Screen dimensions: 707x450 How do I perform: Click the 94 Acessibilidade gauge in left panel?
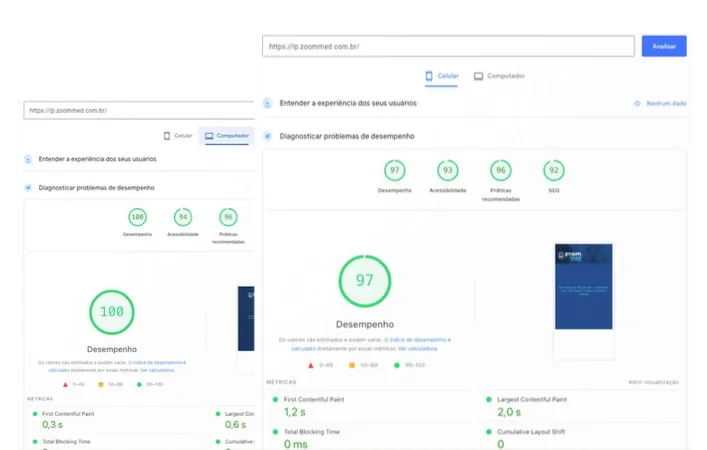pos(183,217)
